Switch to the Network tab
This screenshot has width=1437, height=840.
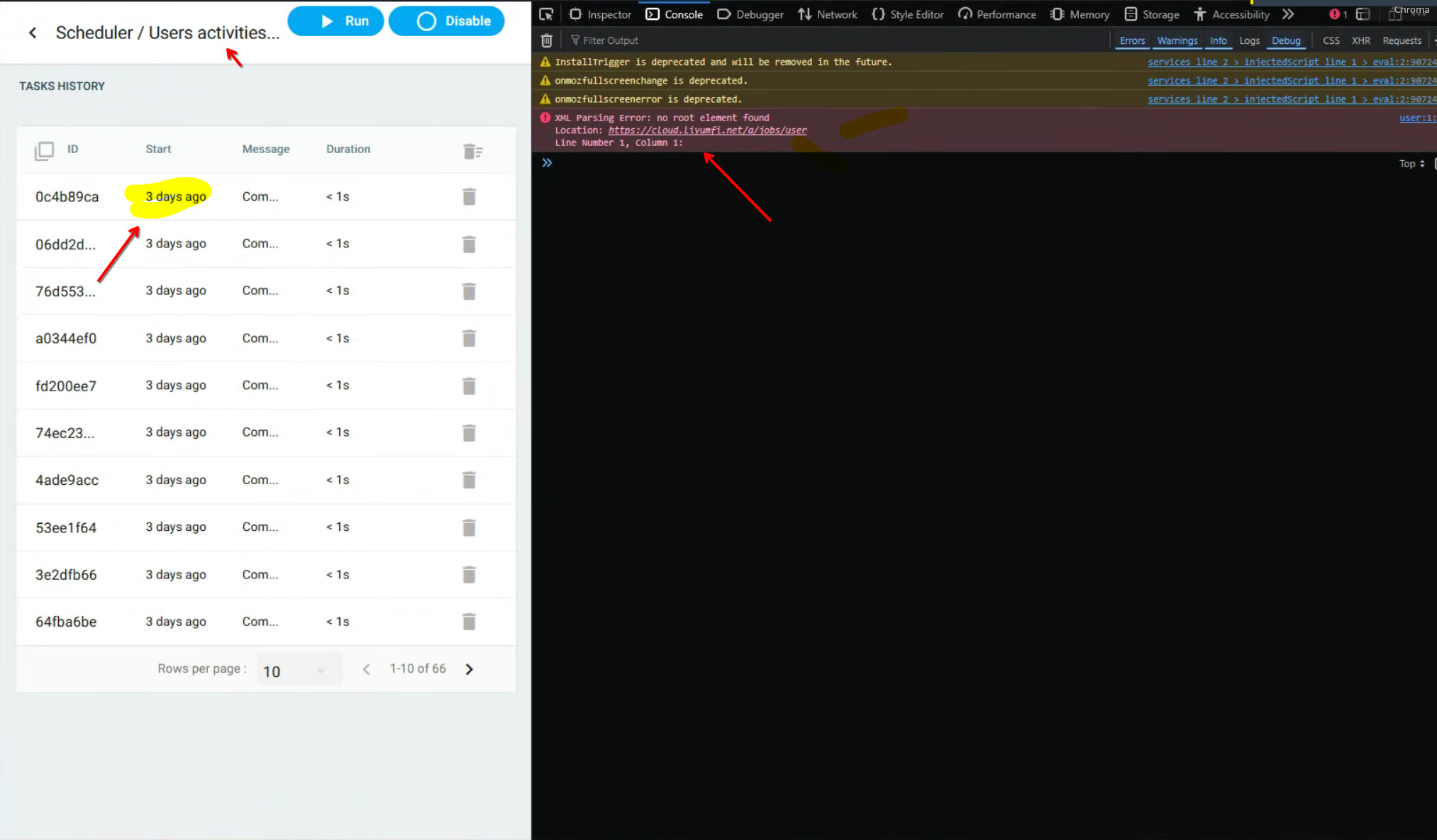click(828, 14)
